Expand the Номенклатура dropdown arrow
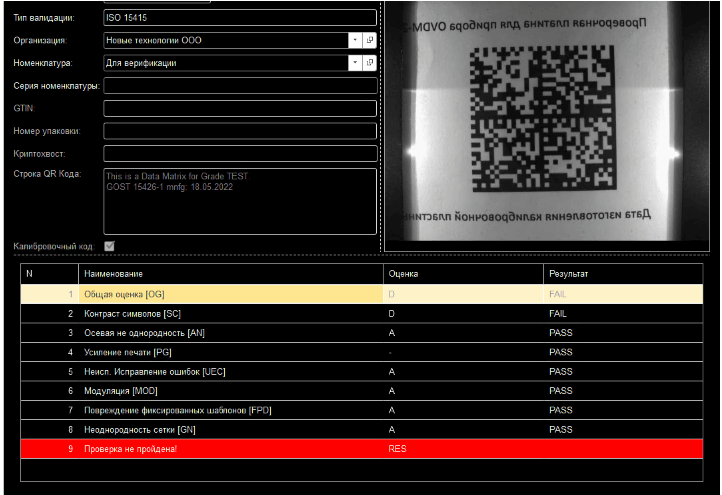The image size is (722, 495). 355,63
